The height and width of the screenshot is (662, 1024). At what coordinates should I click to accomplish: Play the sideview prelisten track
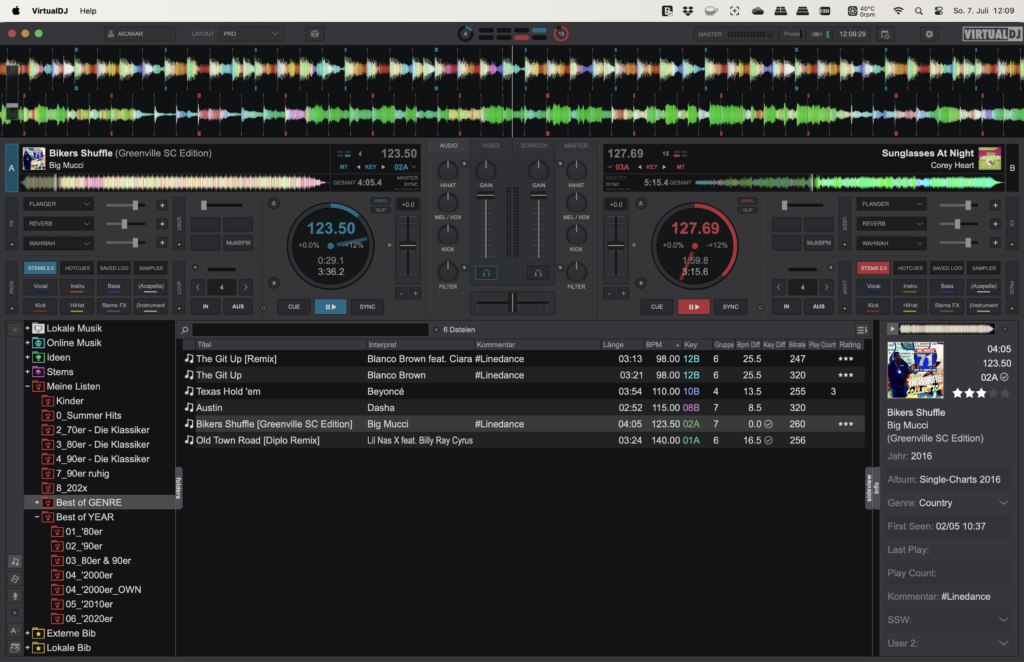point(892,329)
